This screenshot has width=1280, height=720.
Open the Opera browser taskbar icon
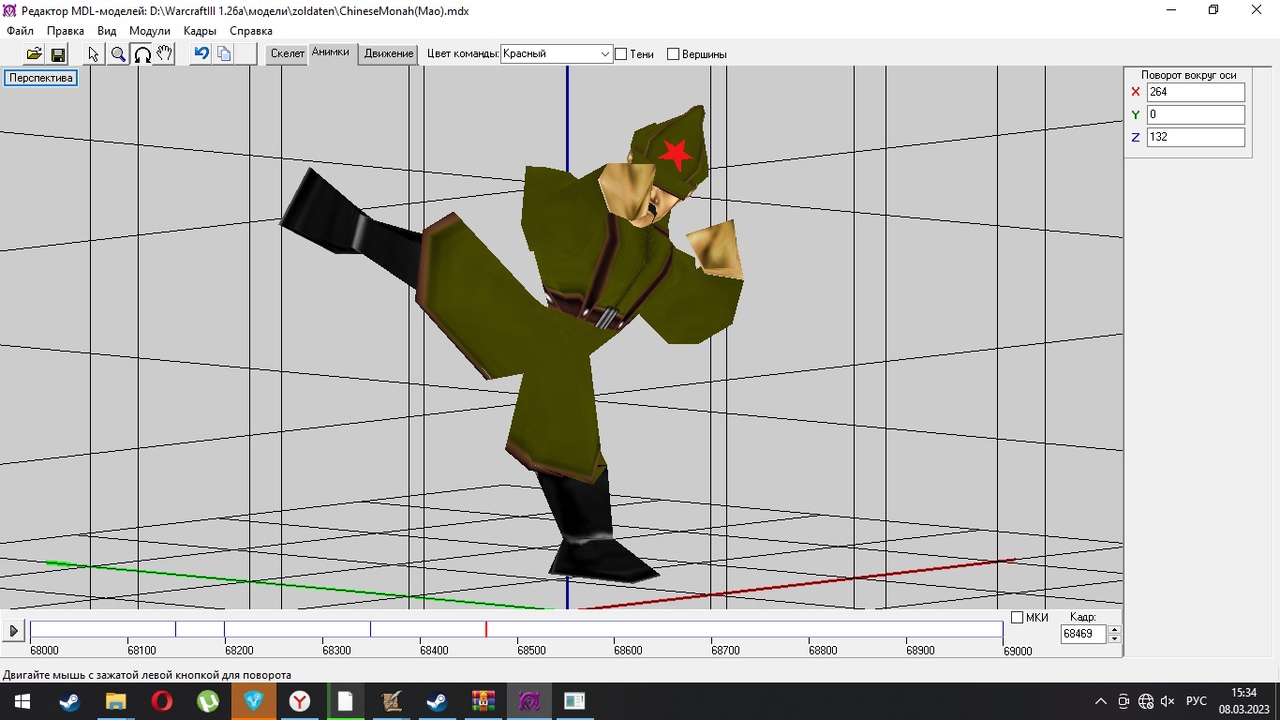(x=161, y=701)
